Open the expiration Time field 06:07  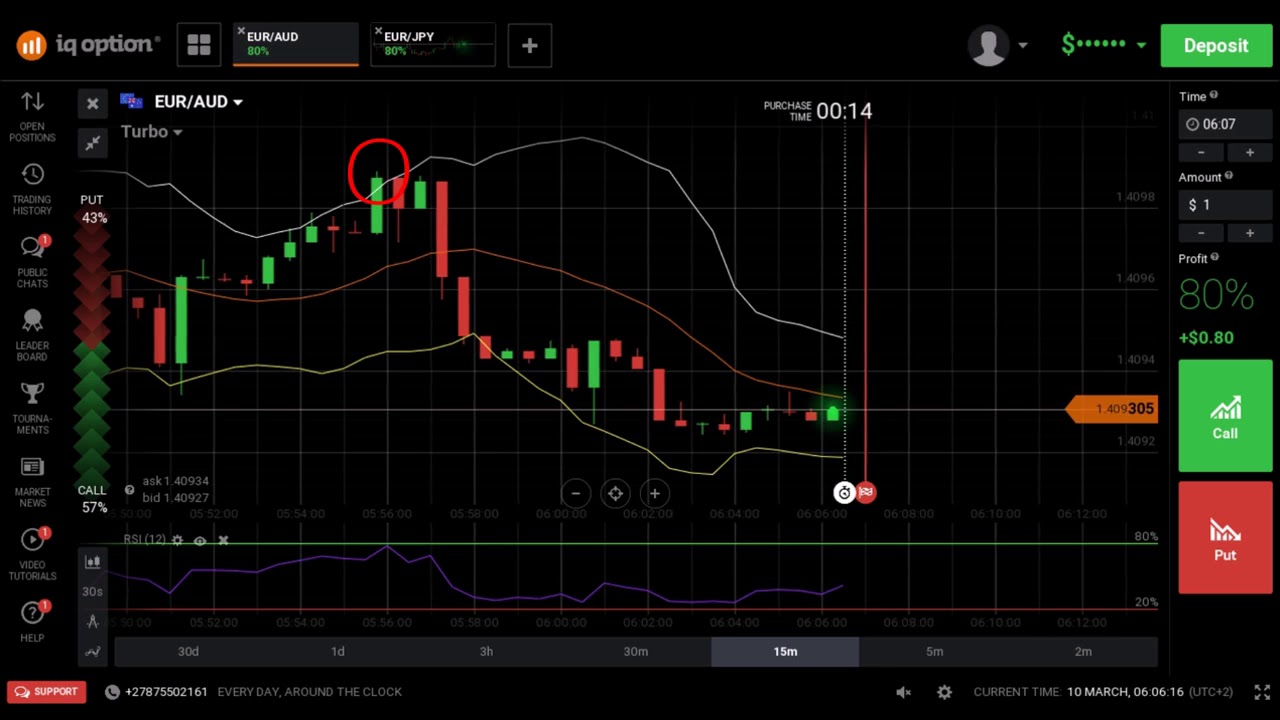tap(1225, 124)
